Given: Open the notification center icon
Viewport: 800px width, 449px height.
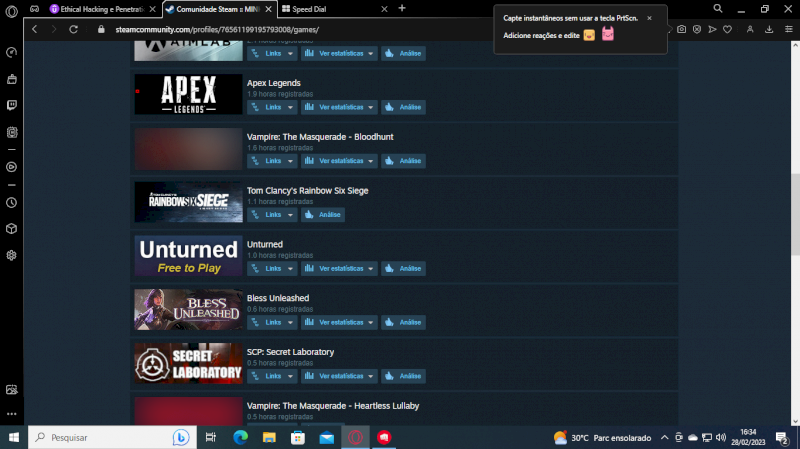Looking at the screenshot, I should pos(782,437).
